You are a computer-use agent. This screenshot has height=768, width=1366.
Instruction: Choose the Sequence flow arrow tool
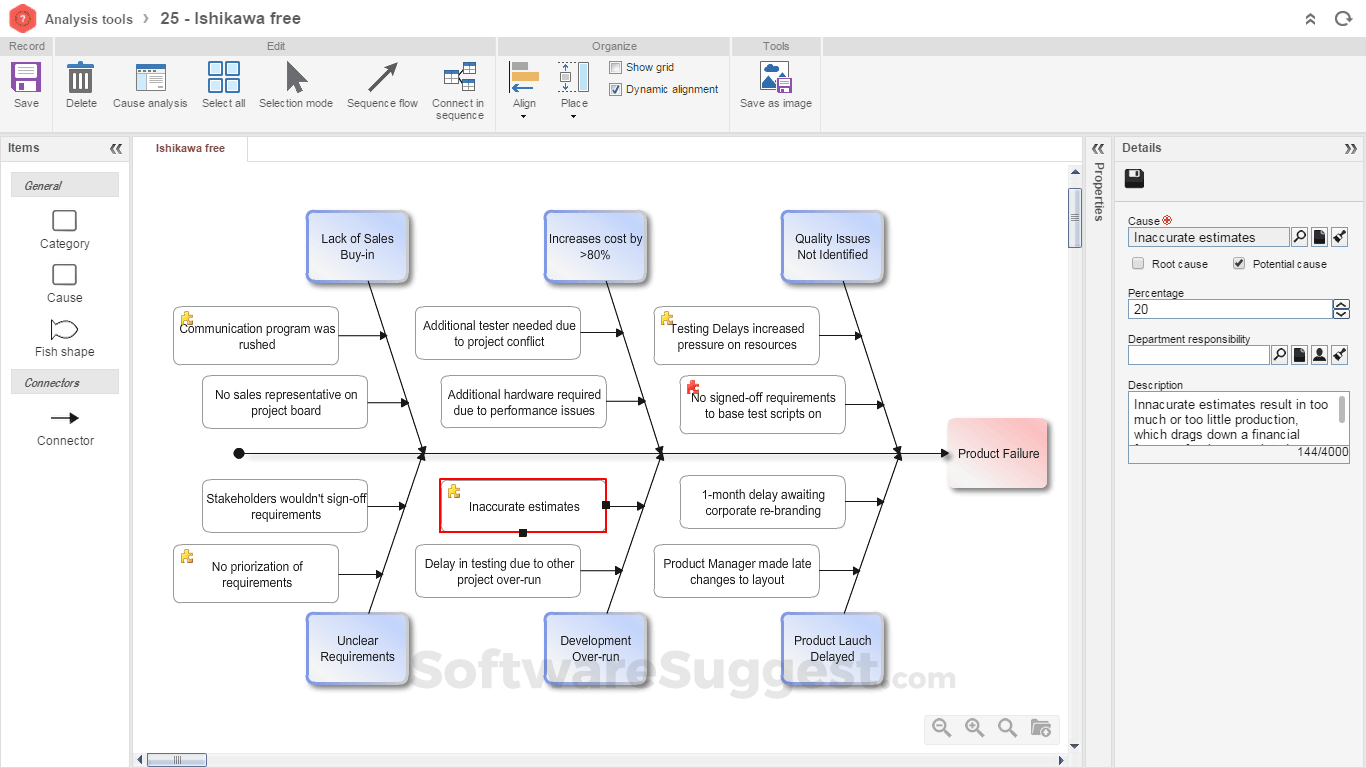point(382,77)
